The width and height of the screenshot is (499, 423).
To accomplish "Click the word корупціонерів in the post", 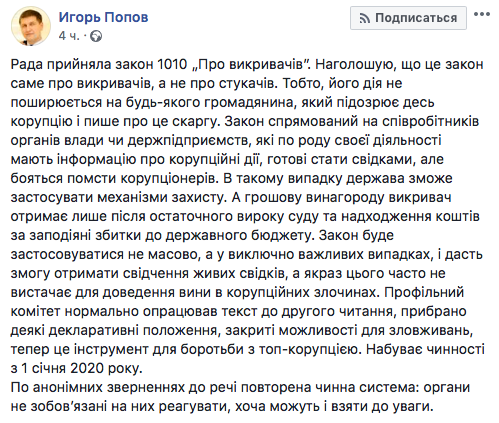I will (x=168, y=179).
